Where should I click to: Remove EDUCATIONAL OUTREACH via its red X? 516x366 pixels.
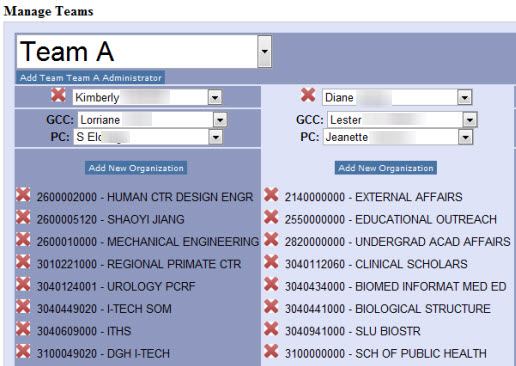(271, 217)
